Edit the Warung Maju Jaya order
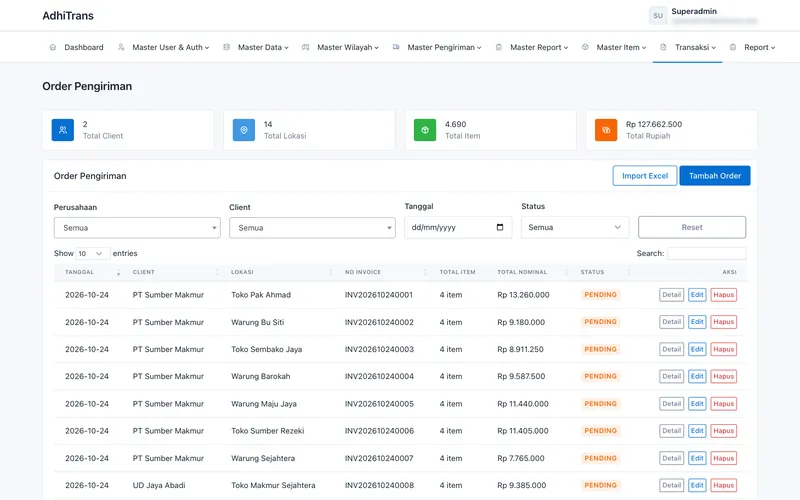This screenshot has height=500, width=800. pos(697,404)
